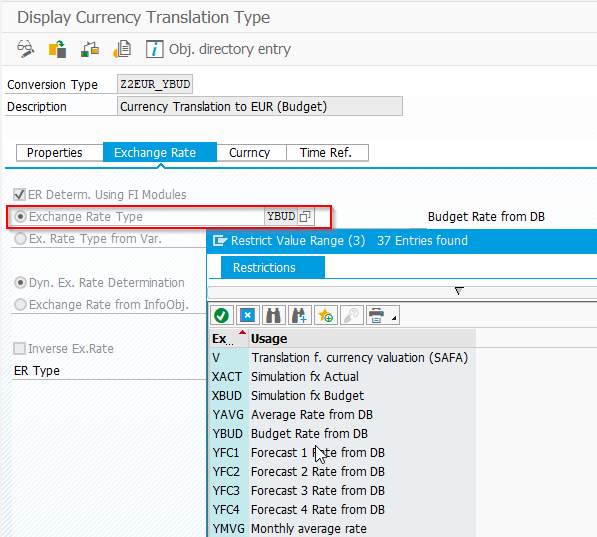Viewport: 597px width, 537px height.
Task: Cancel the value list with blue X icon
Action: pyautogui.click(x=247, y=315)
